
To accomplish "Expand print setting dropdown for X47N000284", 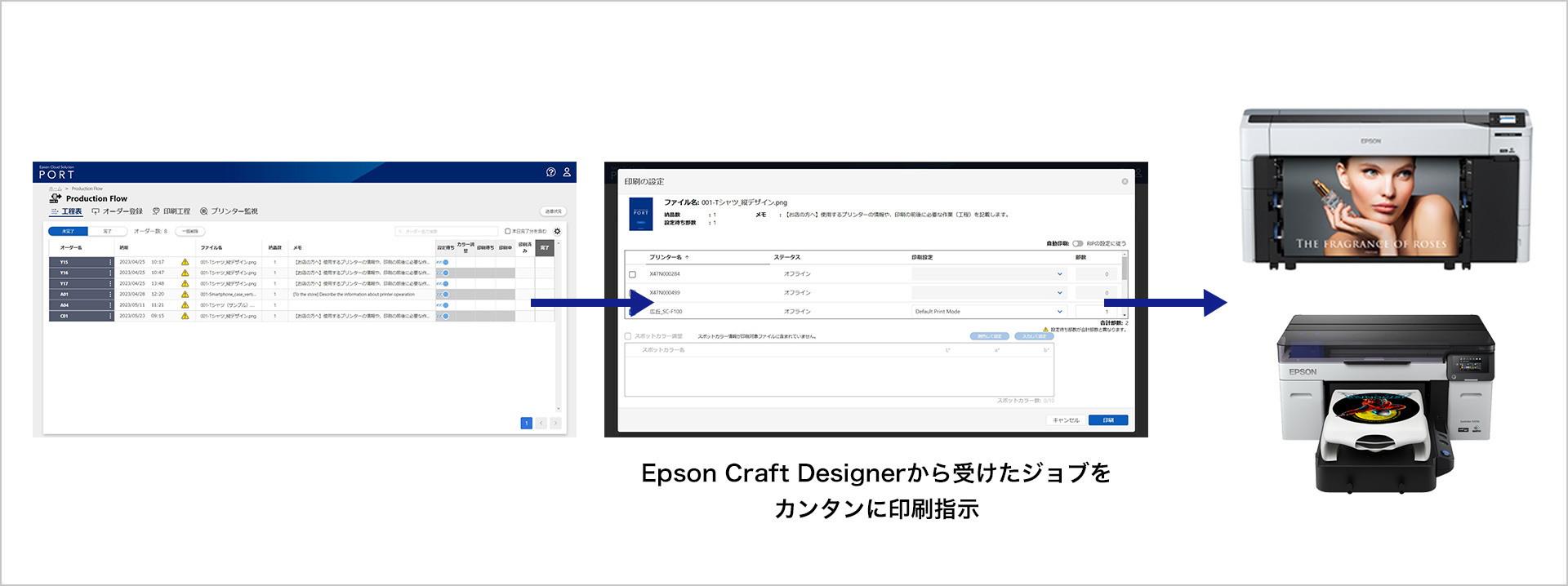I will point(1059,274).
